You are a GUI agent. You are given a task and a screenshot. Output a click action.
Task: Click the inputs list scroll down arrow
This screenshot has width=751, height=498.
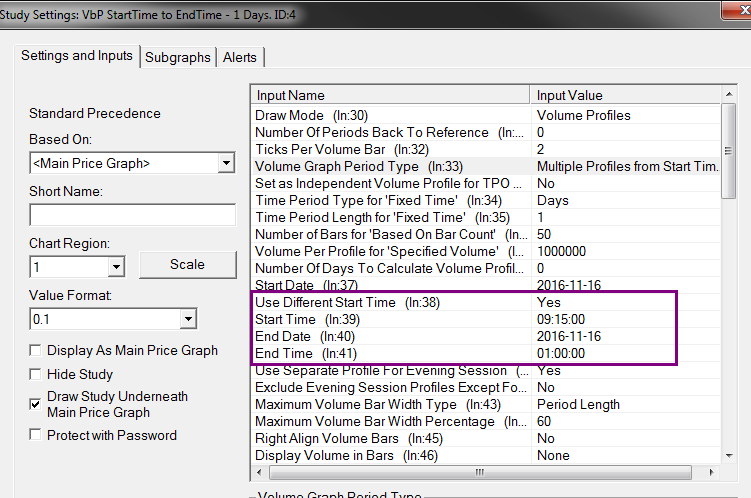[x=729, y=455]
